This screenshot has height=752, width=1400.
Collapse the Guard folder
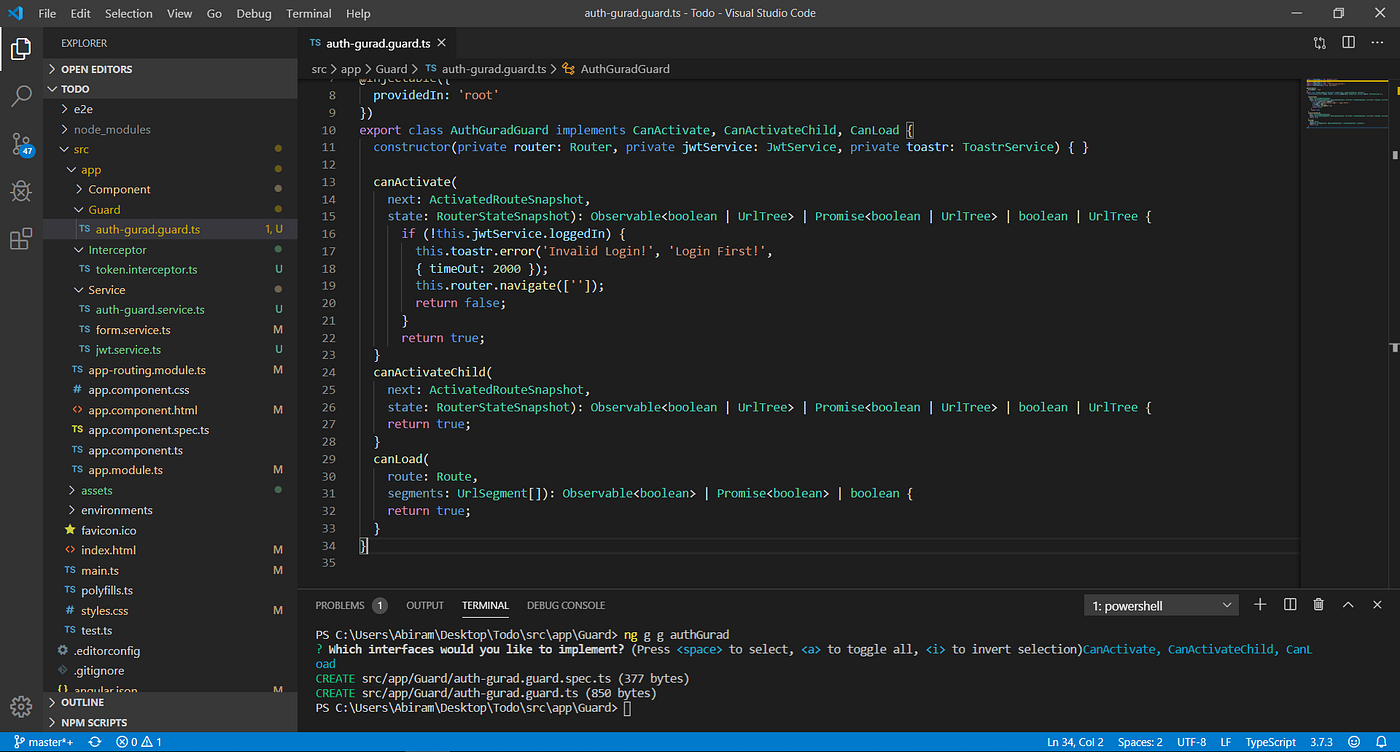[104, 210]
